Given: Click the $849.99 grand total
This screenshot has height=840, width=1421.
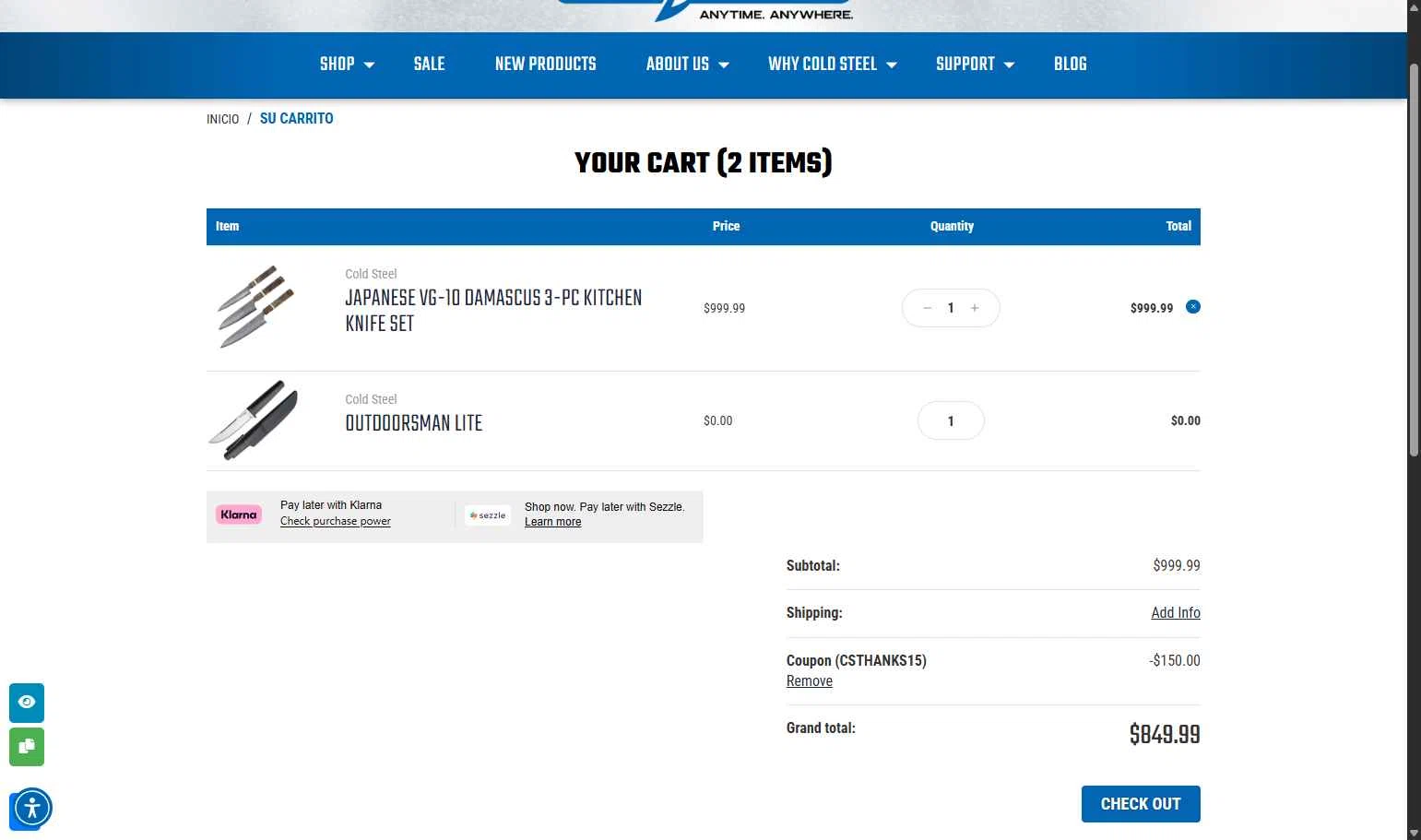Looking at the screenshot, I should [x=1165, y=735].
